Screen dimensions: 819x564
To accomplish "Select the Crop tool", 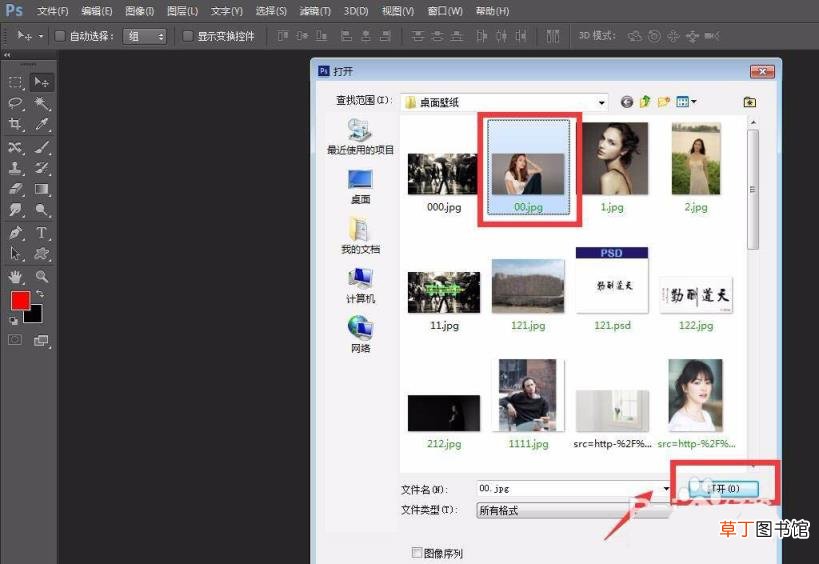I will tap(16, 124).
